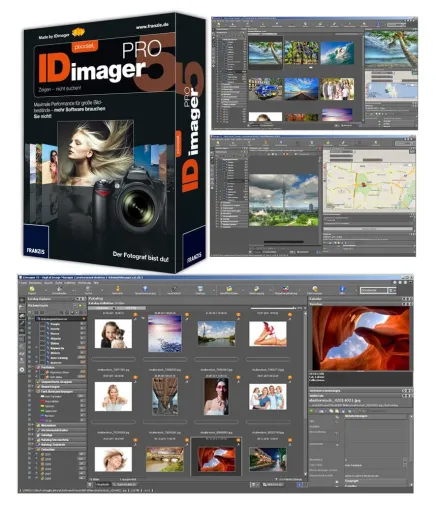The height and width of the screenshot is (508, 436).
Task: Click the palm tree preview image in top window
Action: point(391,49)
